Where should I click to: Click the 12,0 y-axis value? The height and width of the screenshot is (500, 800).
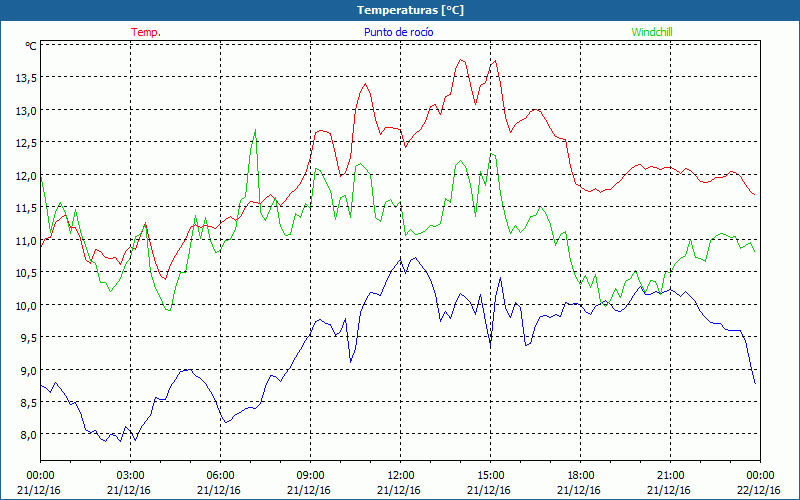(x=26, y=176)
